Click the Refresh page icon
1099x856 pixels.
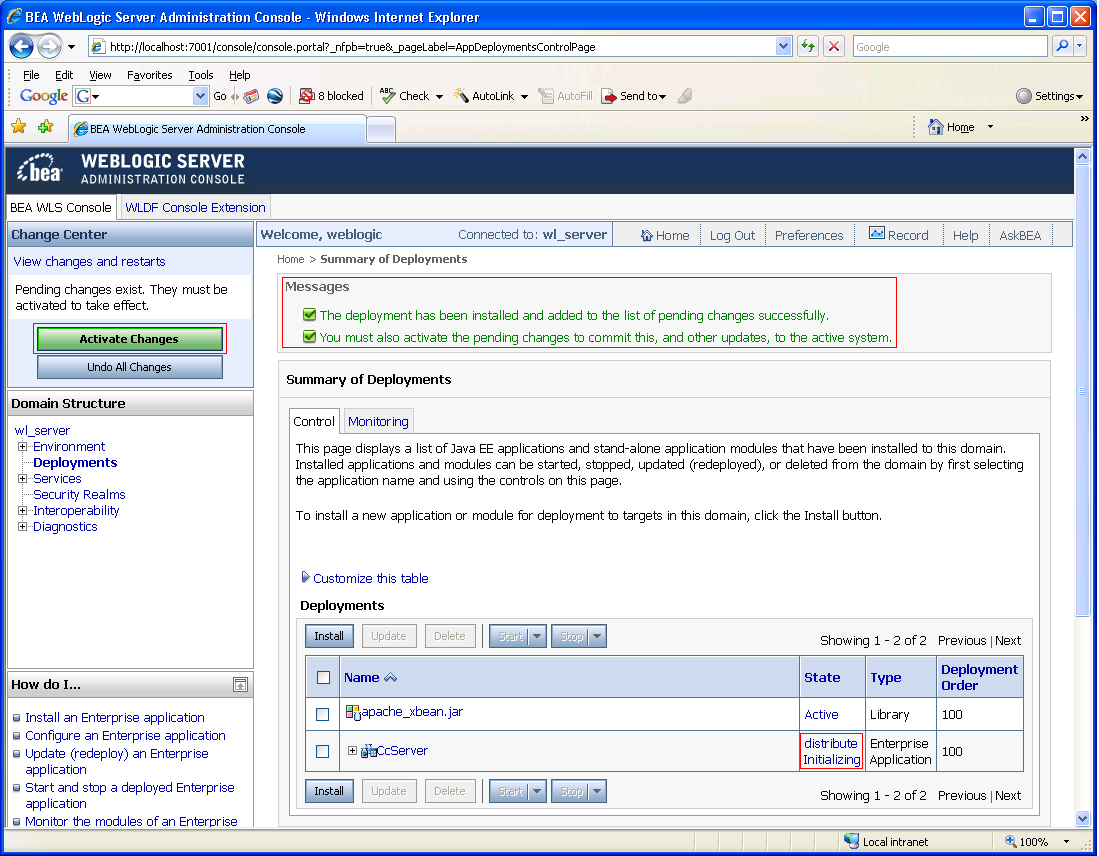coord(808,46)
